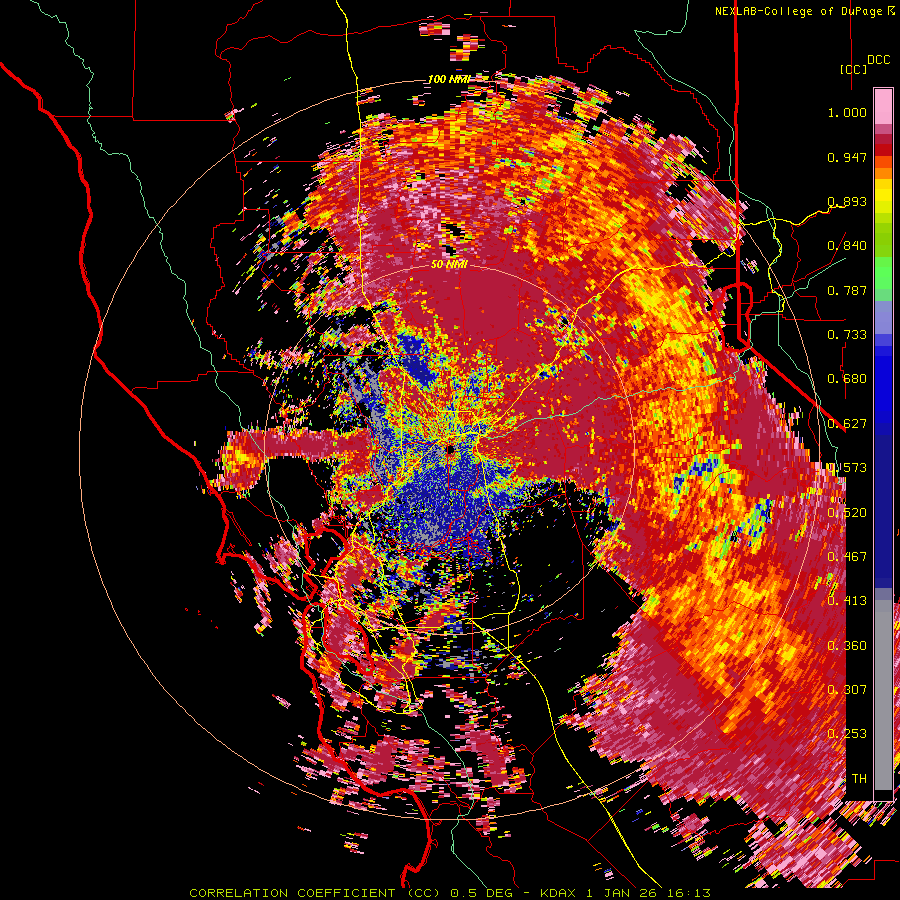
Task: Click the 0.947 color scale value
Action: 847,157
